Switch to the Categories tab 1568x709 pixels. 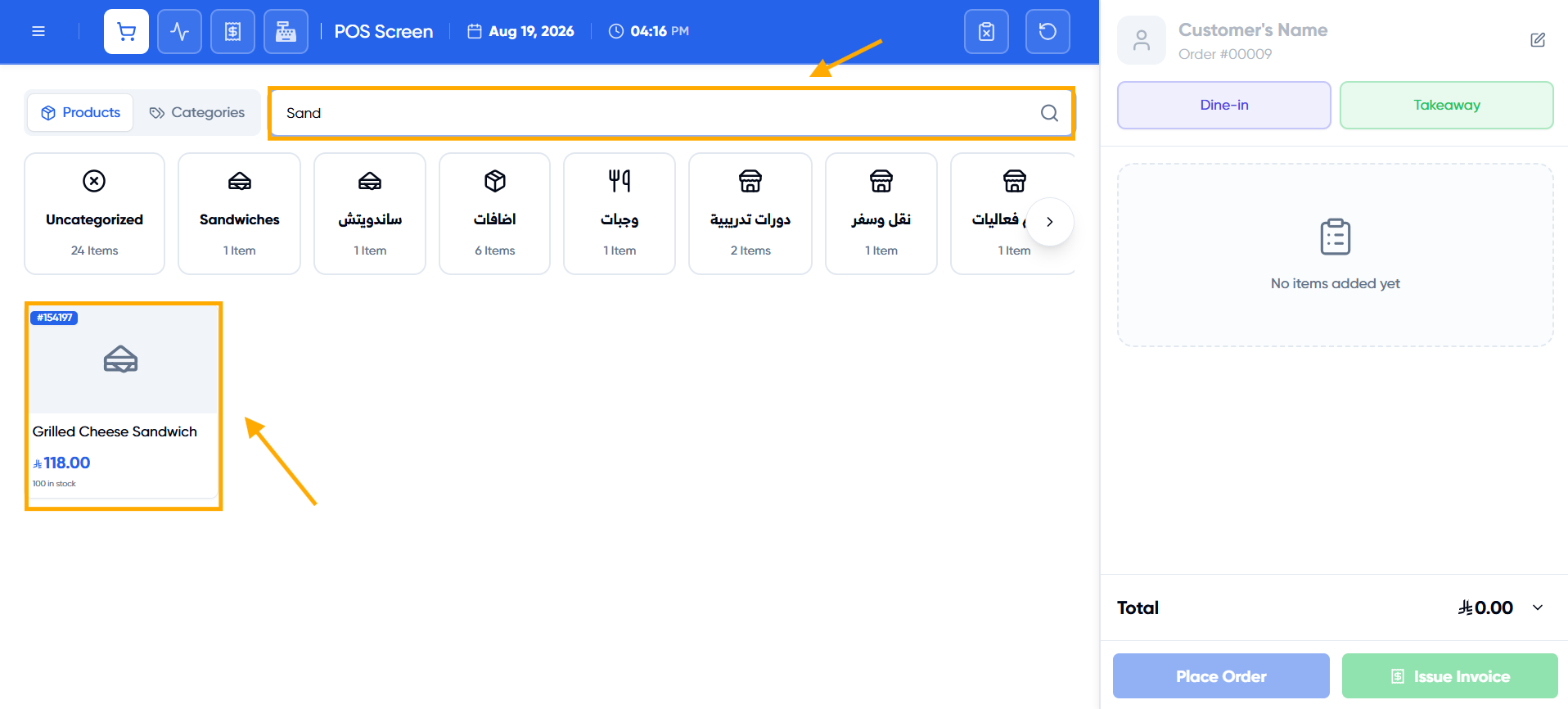coord(197,112)
